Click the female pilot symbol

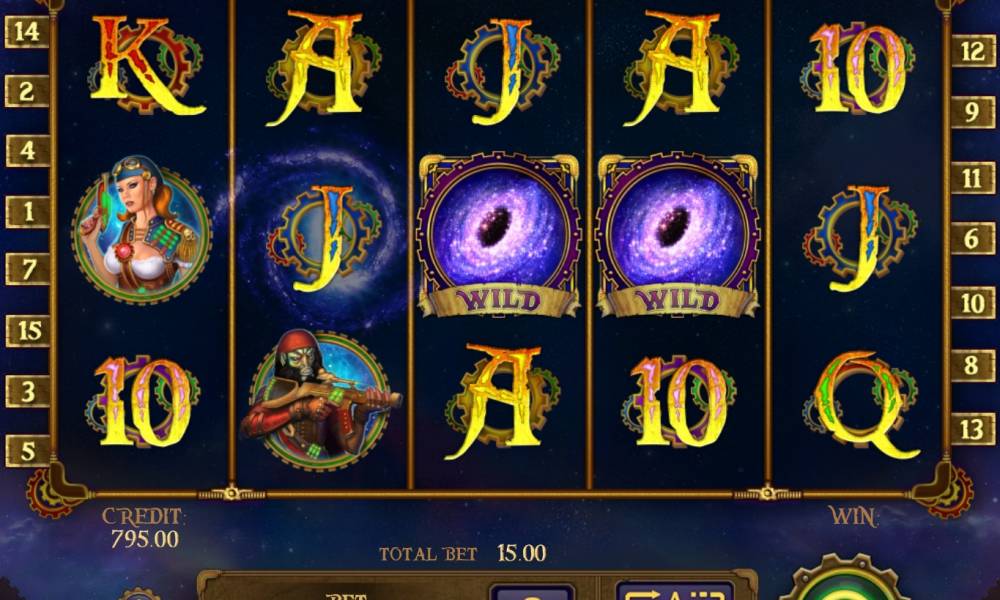point(142,228)
